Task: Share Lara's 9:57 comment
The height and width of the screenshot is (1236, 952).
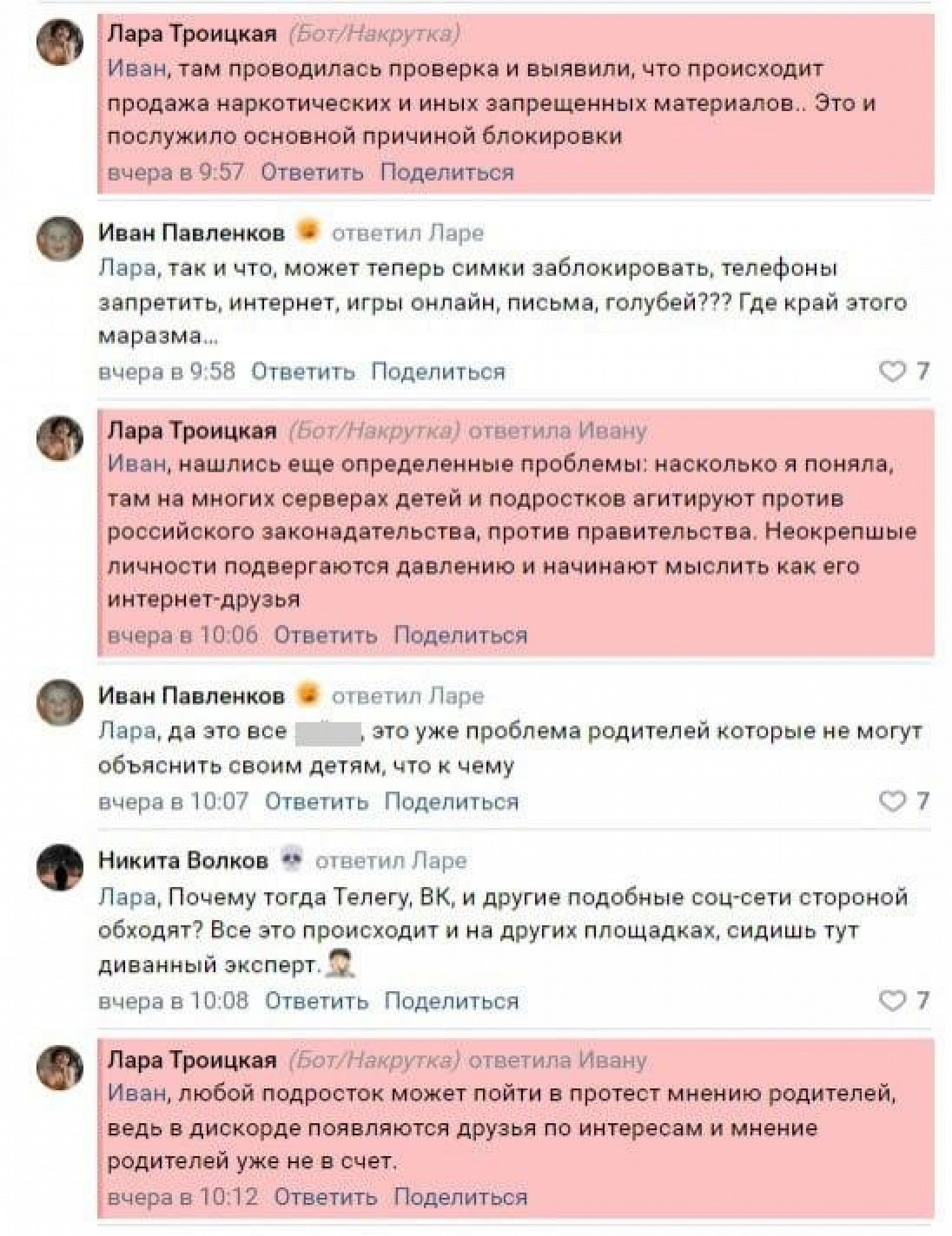Action: click(447, 172)
